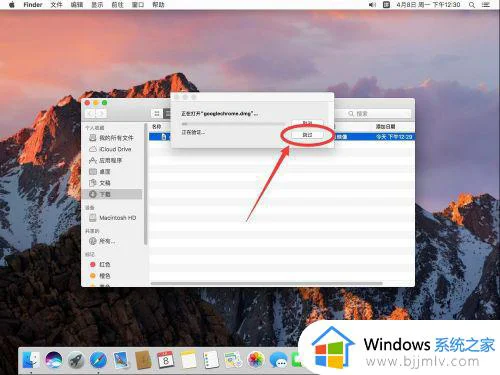Open the Finder menu in menu bar
Viewport: 500px width, 375px height.
(x=33, y=5)
